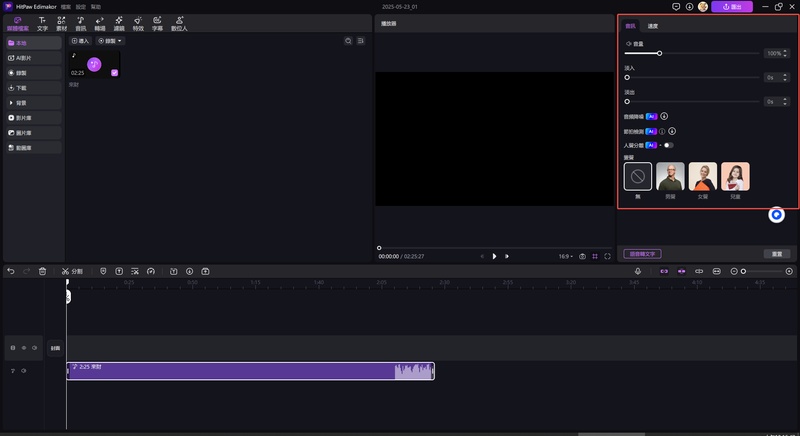This screenshot has width=800, height=436.
Task: Select the 02:25 audio clip thumbnail
Action: (94, 64)
